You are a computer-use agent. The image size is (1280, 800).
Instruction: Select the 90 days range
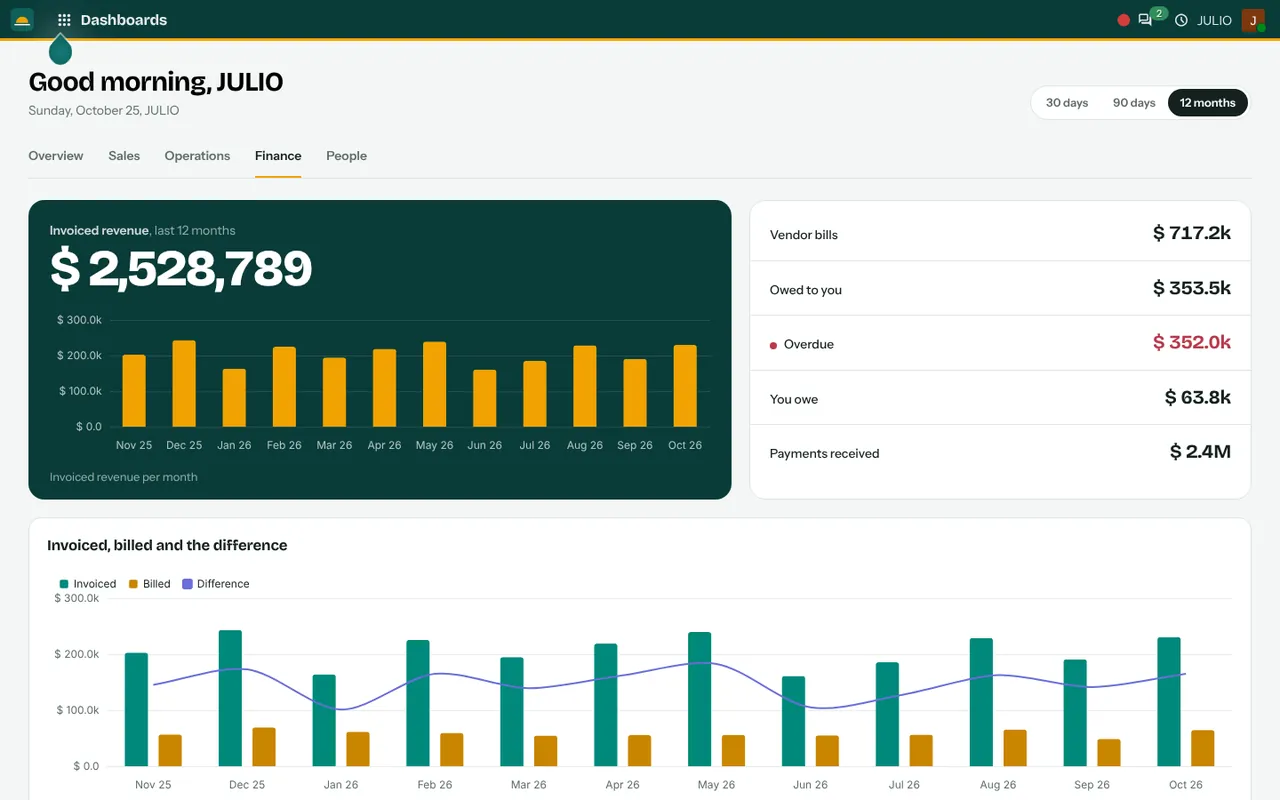coord(1134,103)
